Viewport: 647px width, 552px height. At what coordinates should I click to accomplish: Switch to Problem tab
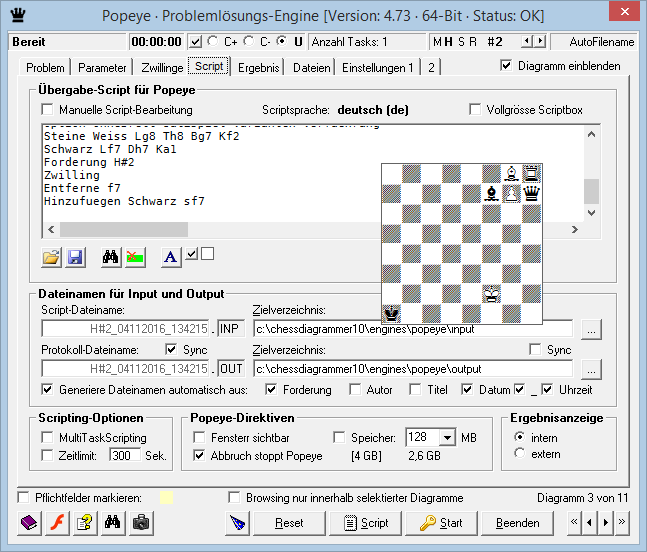(x=45, y=68)
